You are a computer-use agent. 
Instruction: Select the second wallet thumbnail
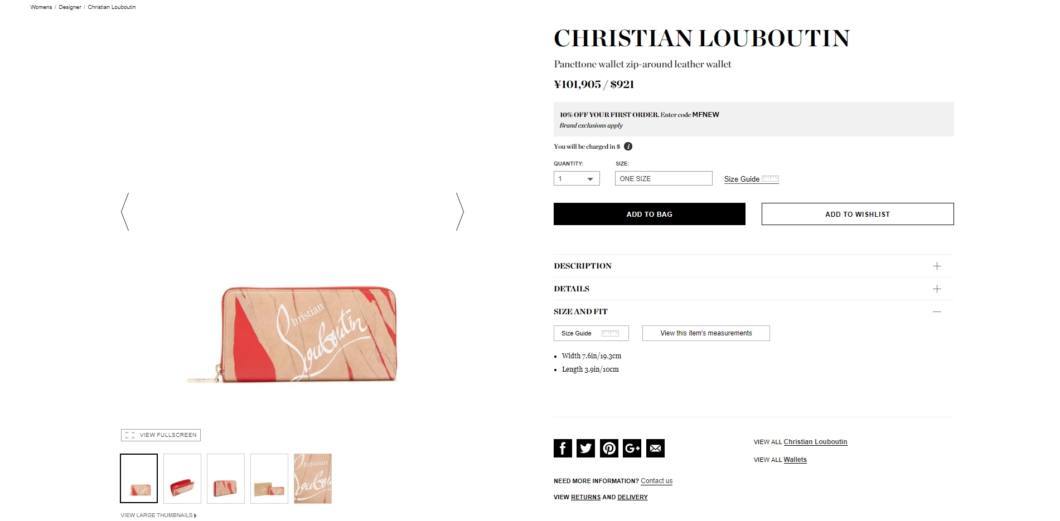183,478
